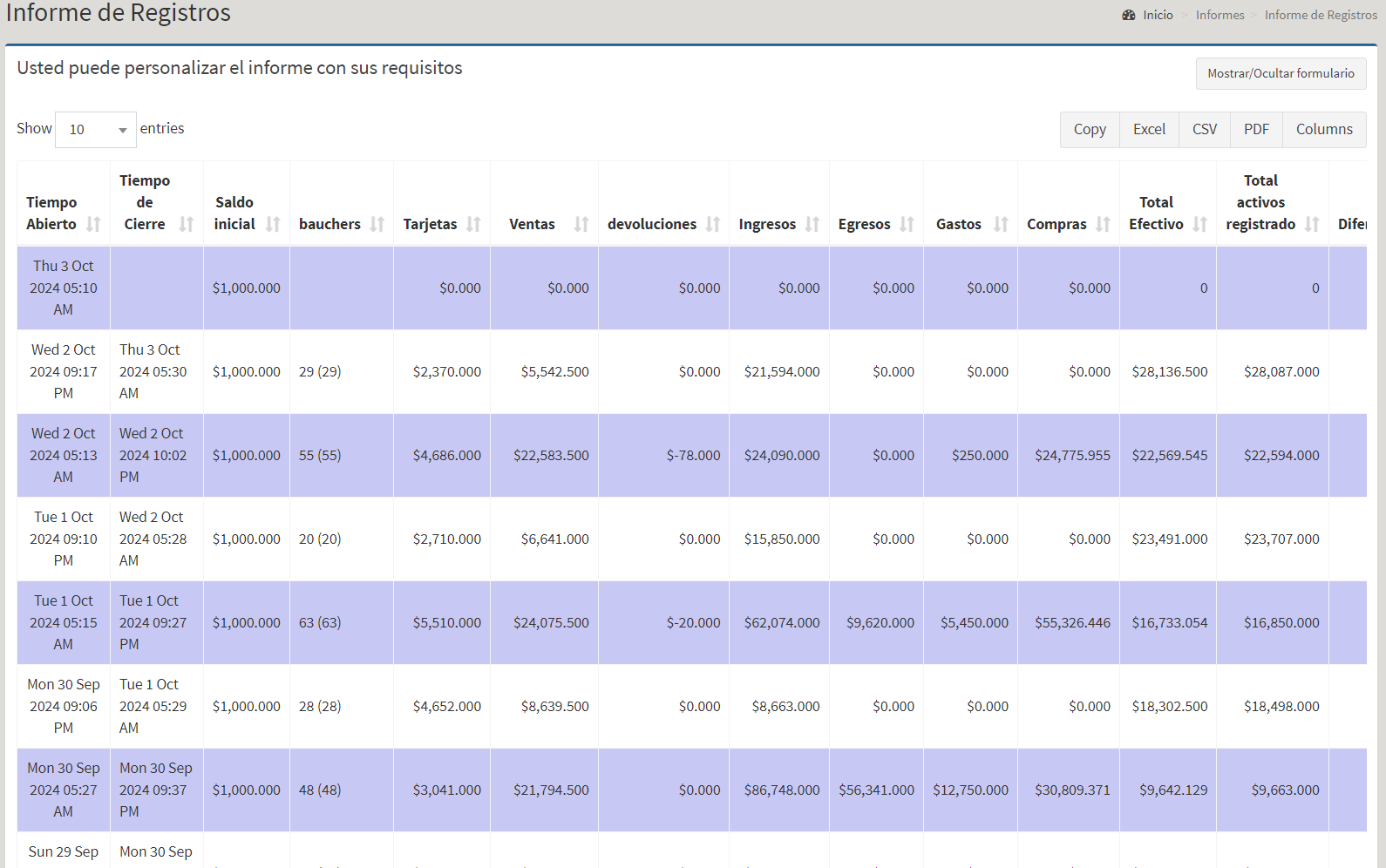Navigate to Inicio breadcrumb
1386x868 pixels.
tap(1158, 15)
